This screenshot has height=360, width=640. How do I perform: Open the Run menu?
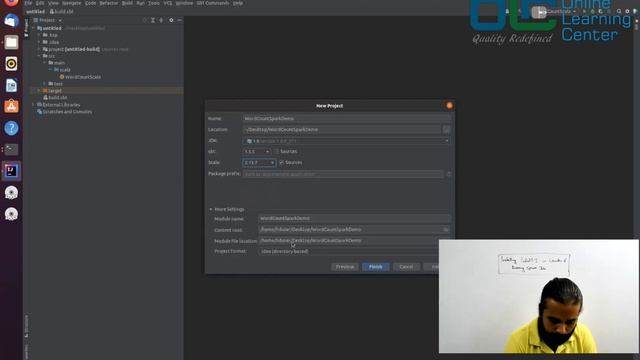coord(141,3)
